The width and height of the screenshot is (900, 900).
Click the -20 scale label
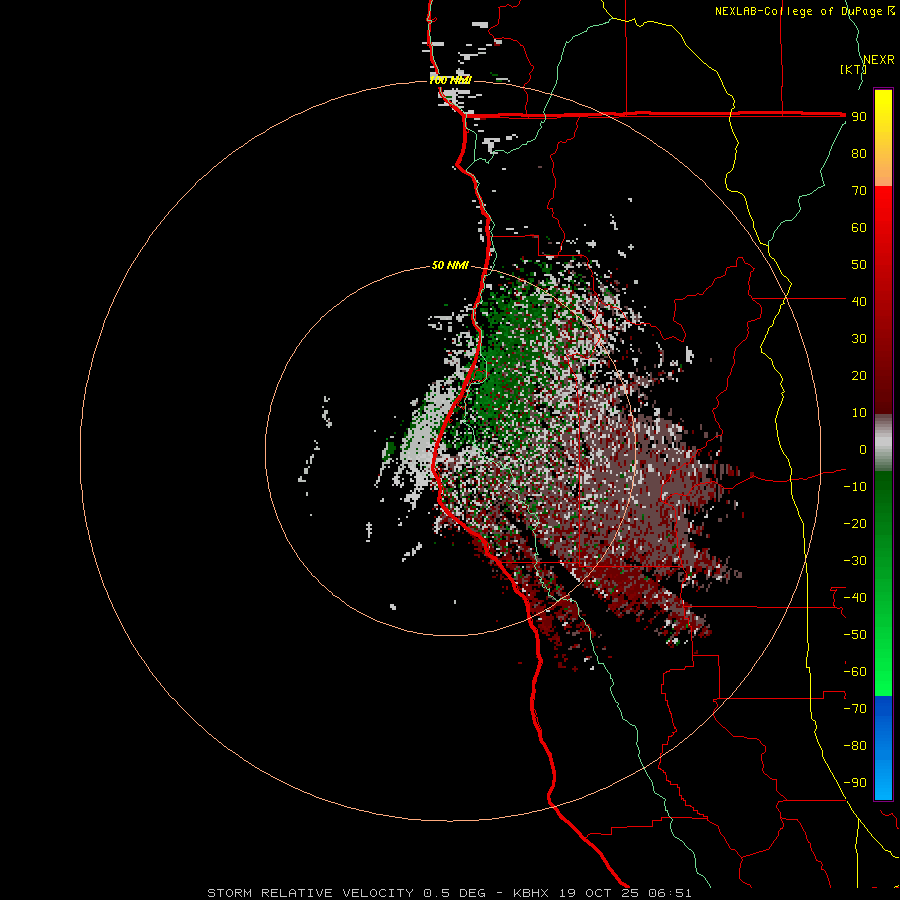(x=855, y=524)
